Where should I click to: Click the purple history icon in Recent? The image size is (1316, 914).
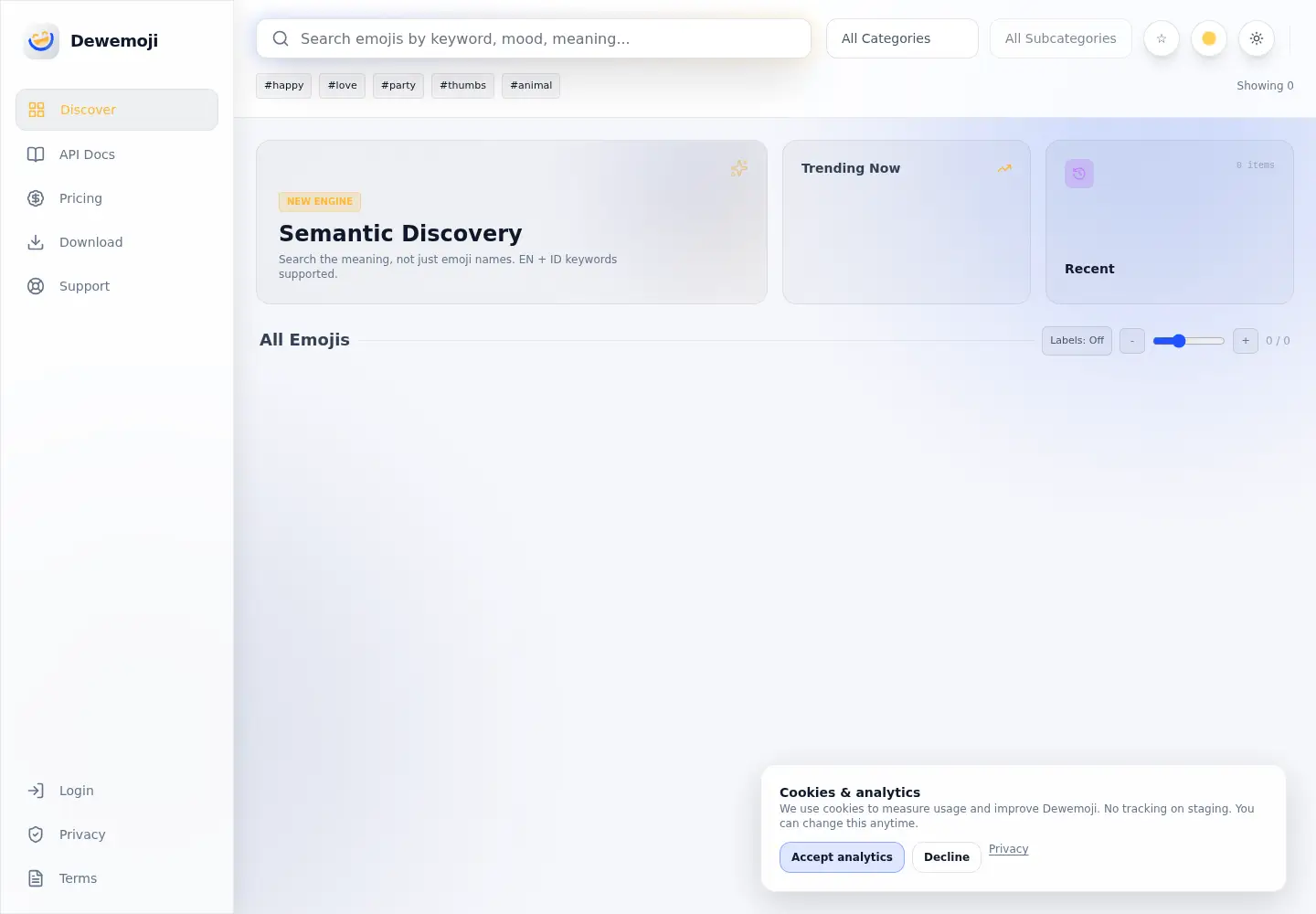tap(1079, 174)
